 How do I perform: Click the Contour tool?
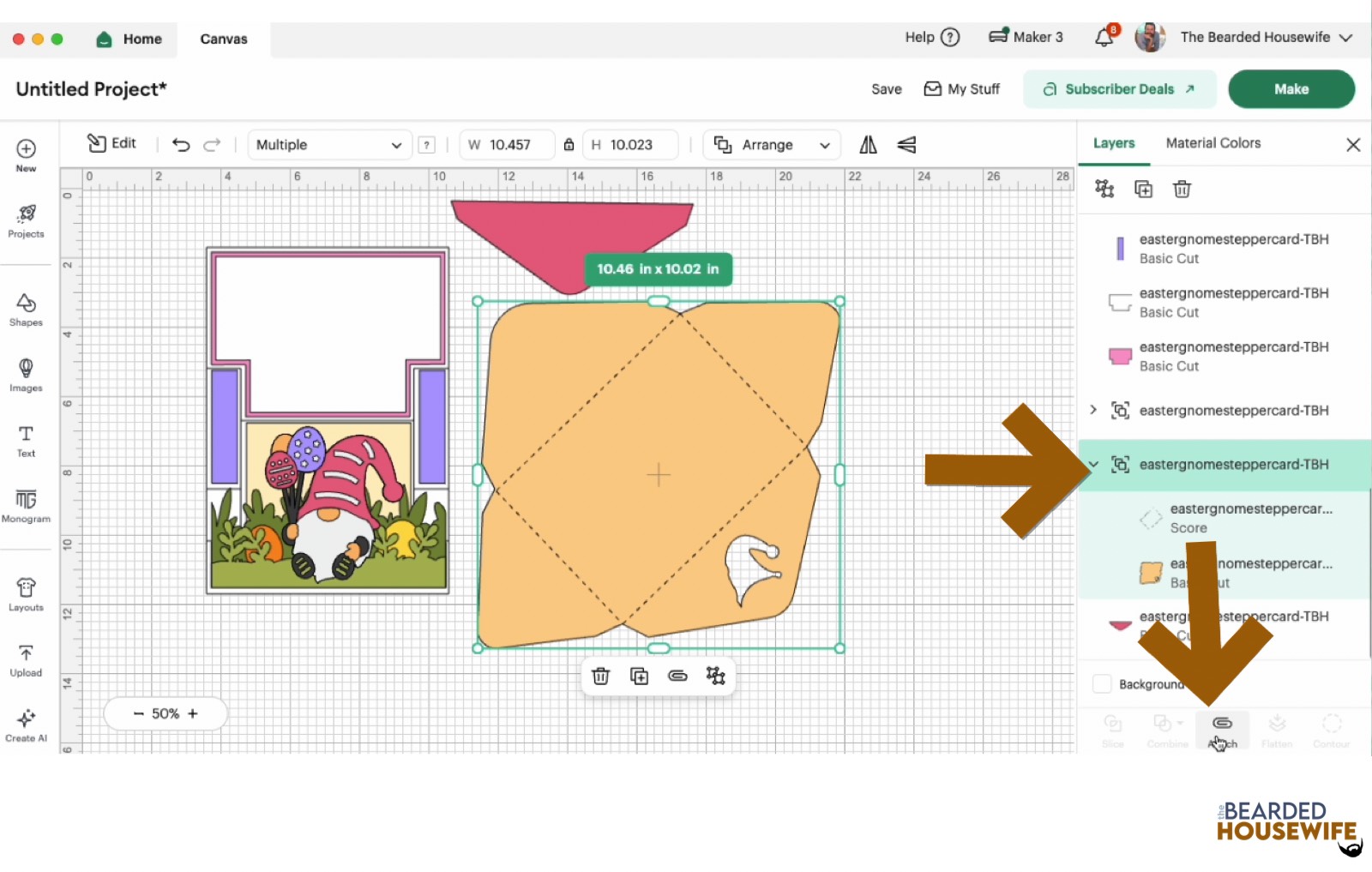tap(1332, 731)
